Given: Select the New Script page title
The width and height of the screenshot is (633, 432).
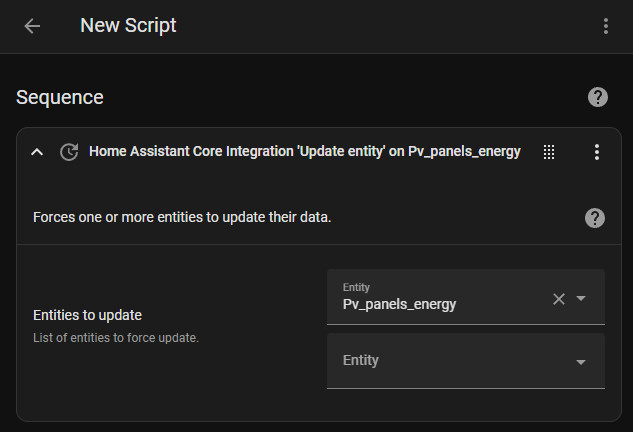Looking at the screenshot, I should [128, 25].
